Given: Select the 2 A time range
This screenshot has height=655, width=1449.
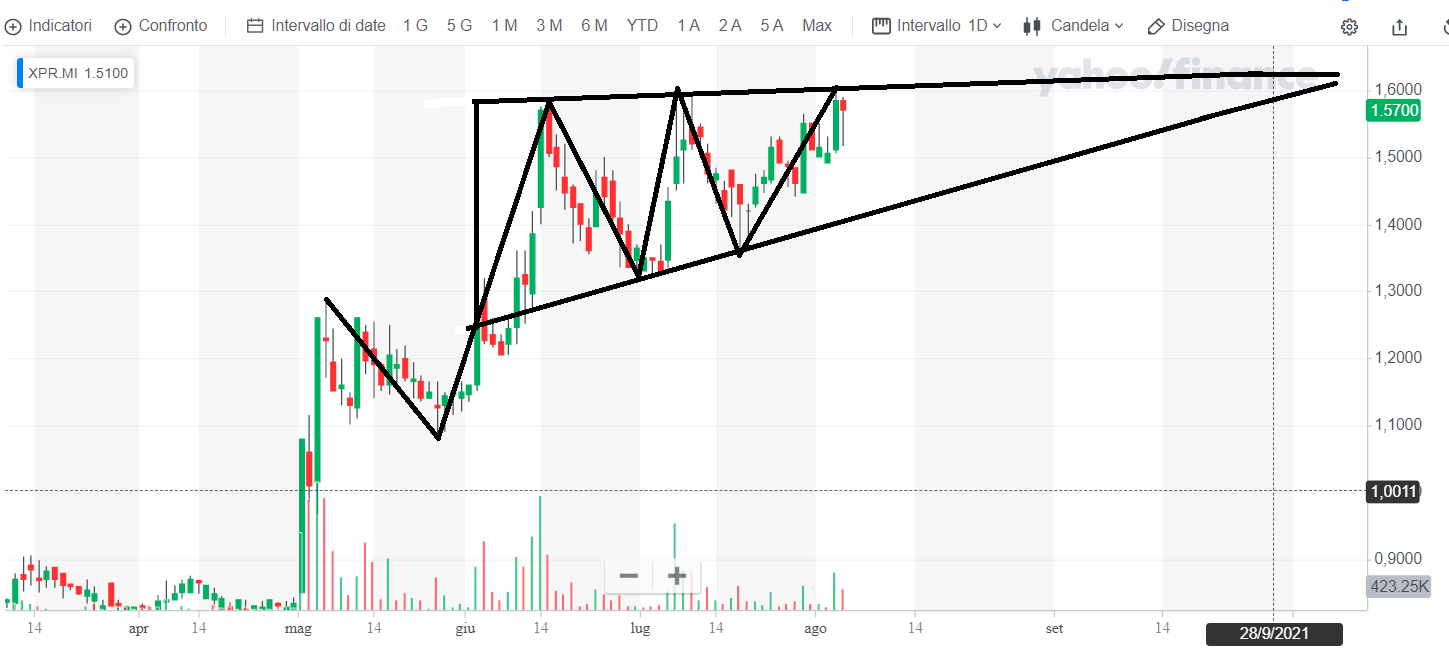Looking at the screenshot, I should coord(730,26).
